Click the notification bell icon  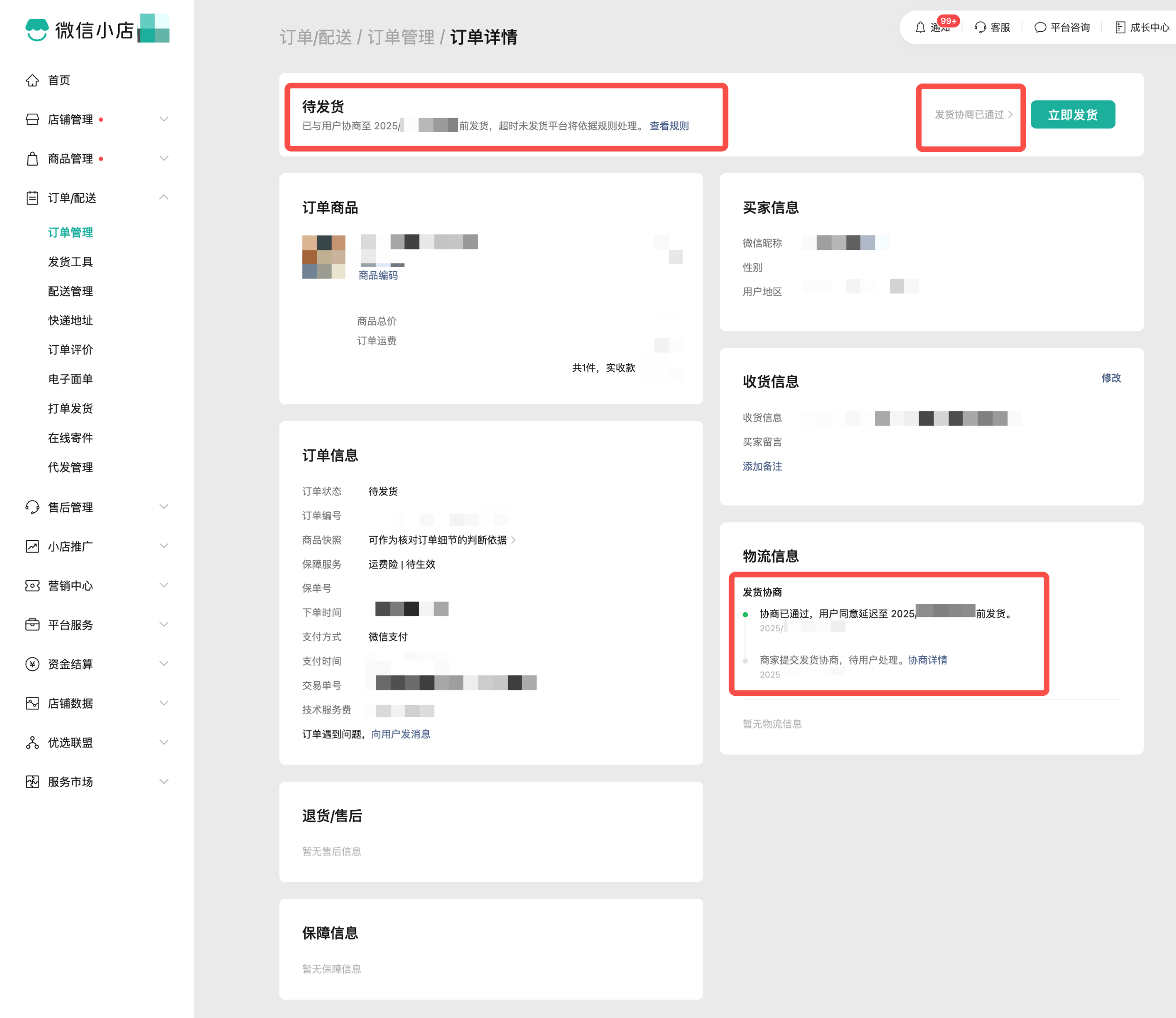pyautogui.click(x=920, y=27)
